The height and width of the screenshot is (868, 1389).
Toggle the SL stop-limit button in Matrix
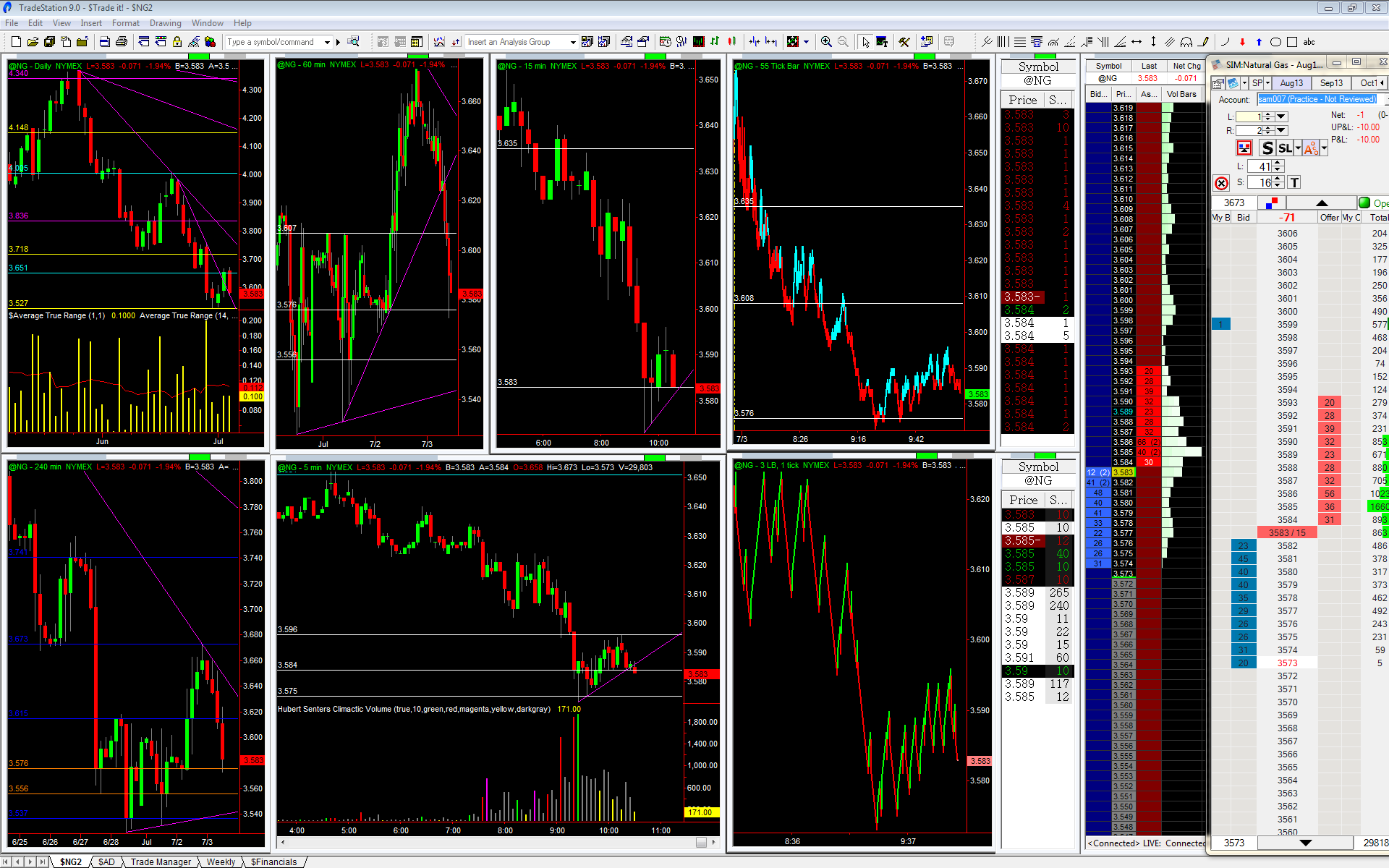click(x=1285, y=148)
